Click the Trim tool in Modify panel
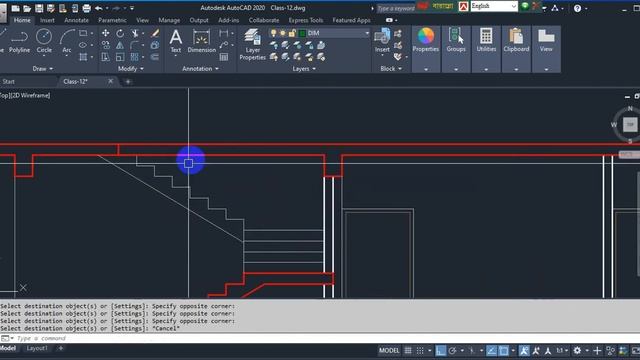The width and height of the screenshot is (640, 360). point(134,33)
